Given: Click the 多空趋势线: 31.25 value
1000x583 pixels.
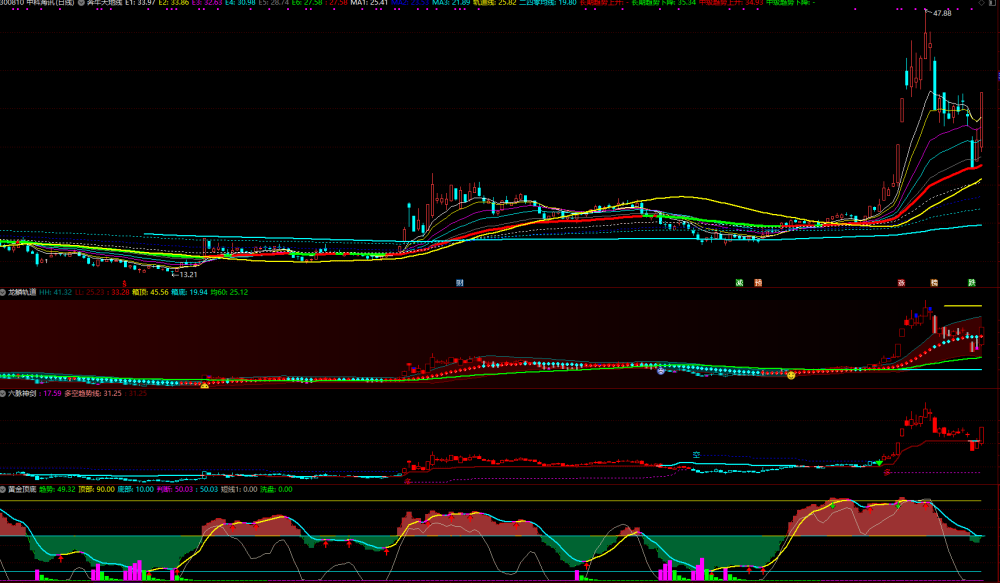Looking at the screenshot, I should [x=93, y=394].
